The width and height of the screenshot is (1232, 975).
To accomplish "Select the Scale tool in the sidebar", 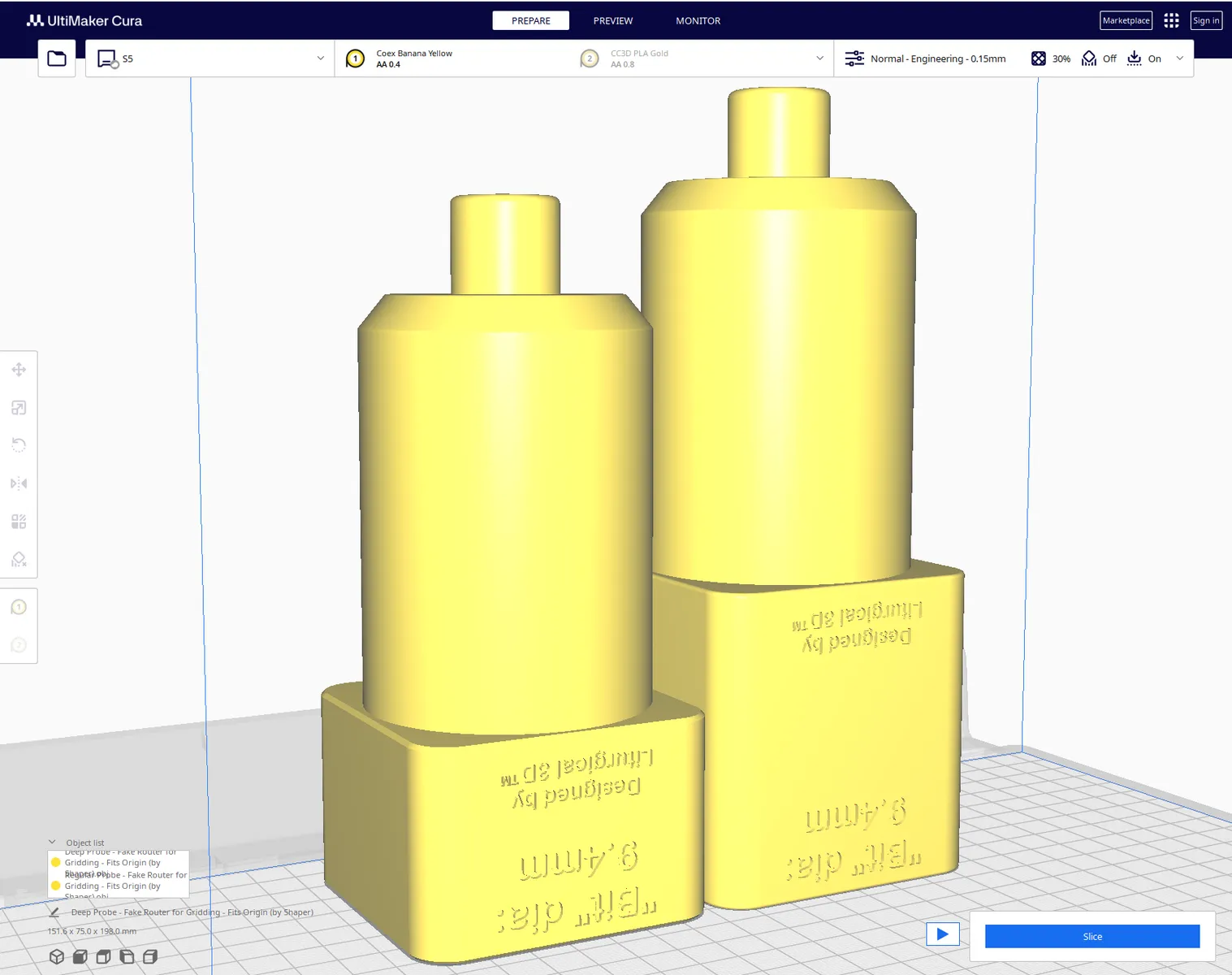I will (x=19, y=408).
